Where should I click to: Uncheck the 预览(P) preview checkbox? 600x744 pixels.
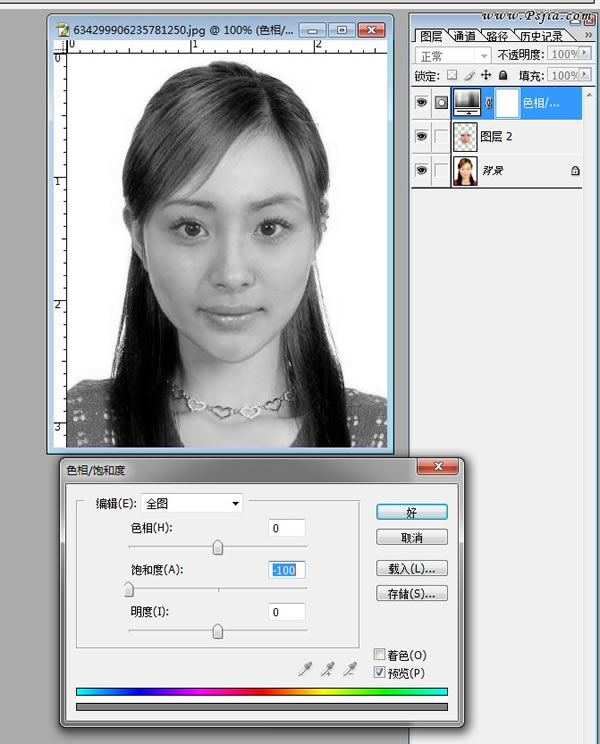[379, 673]
